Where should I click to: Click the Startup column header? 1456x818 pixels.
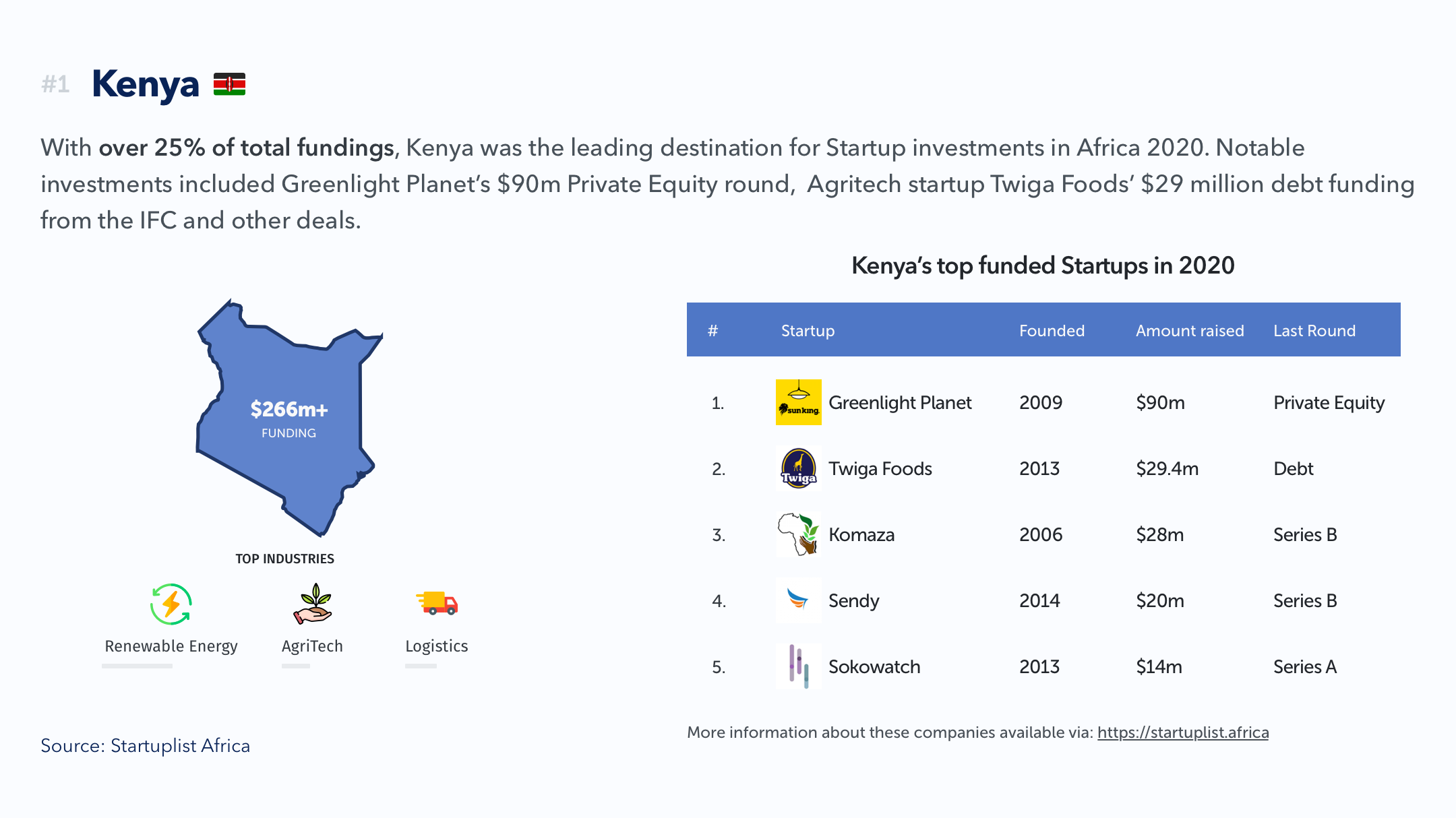(808, 331)
